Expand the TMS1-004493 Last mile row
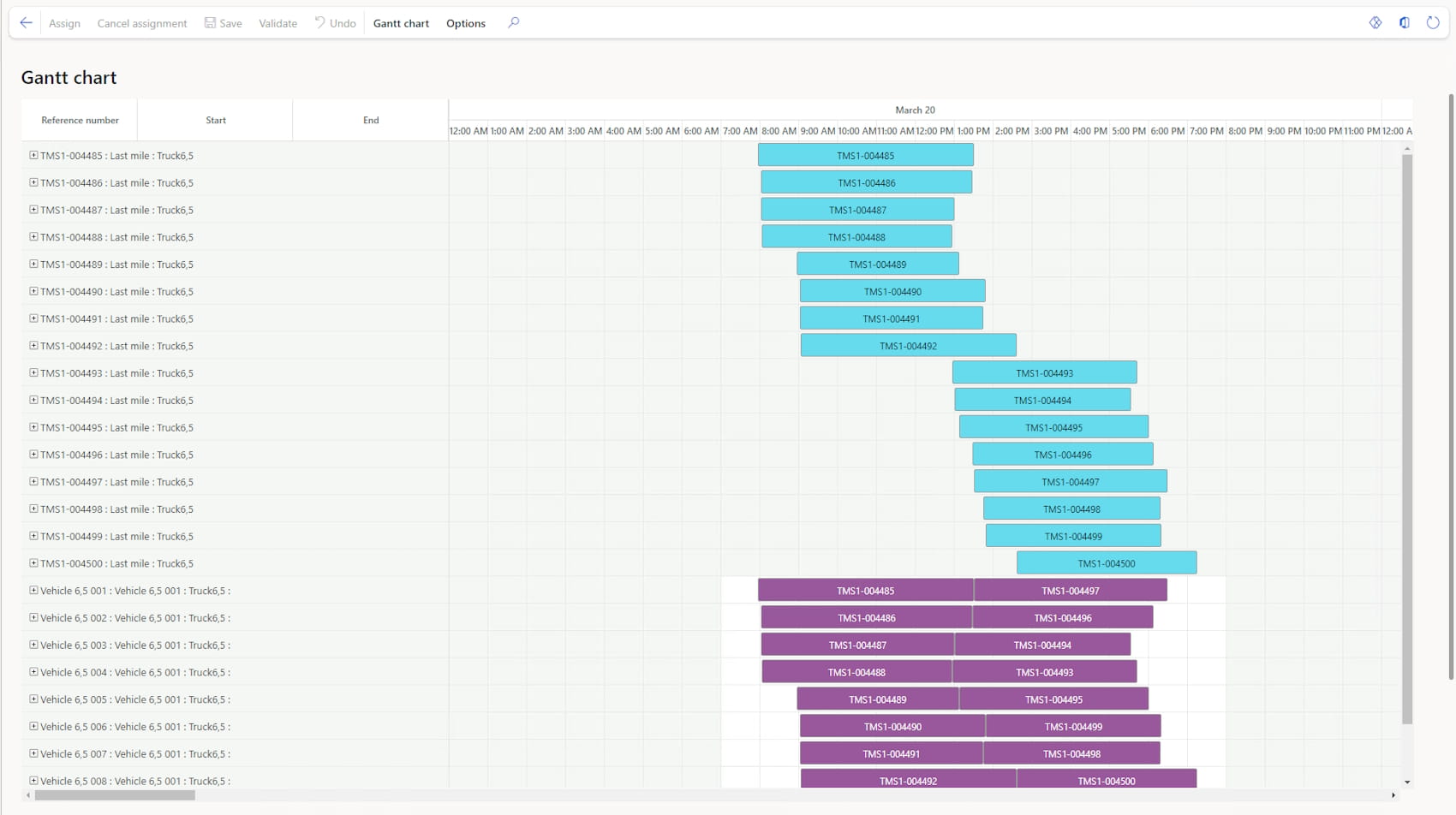 (33, 373)
